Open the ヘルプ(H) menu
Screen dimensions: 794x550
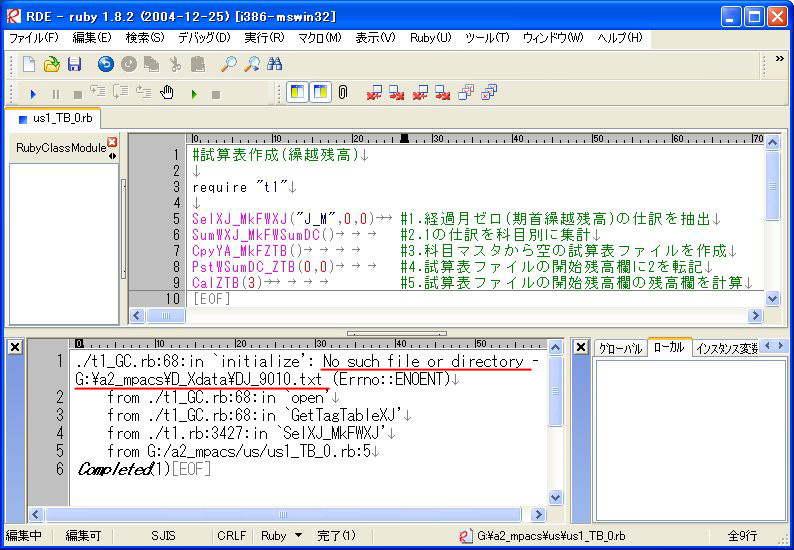pyautogui.click(x=620, y=38)
